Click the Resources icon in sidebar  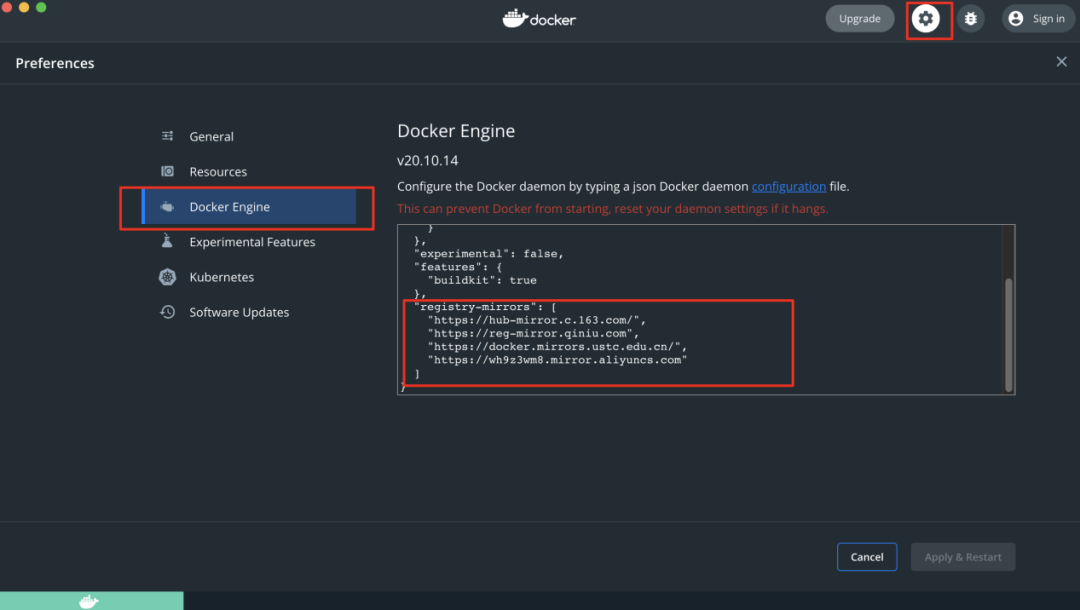168,172
